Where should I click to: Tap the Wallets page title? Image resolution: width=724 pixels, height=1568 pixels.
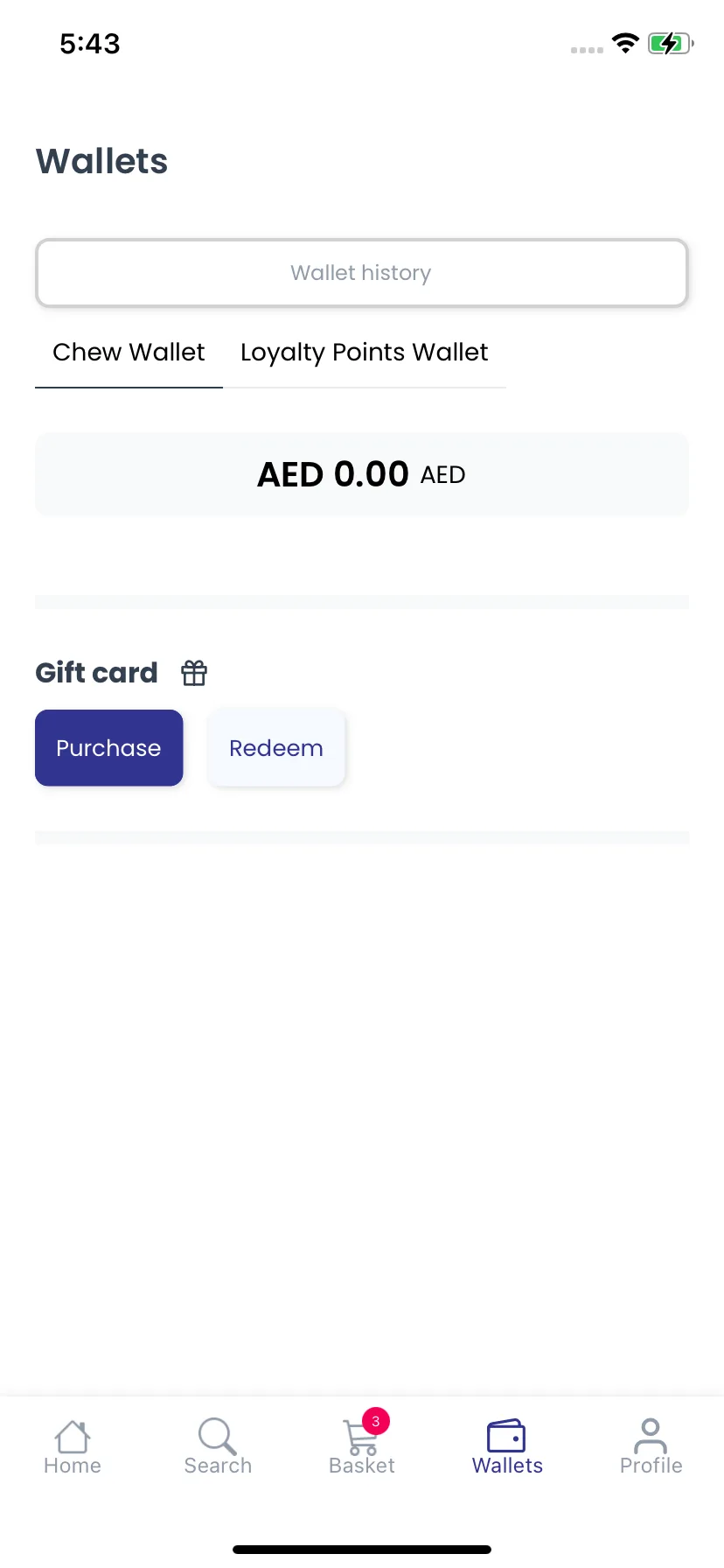click(101, 161)
